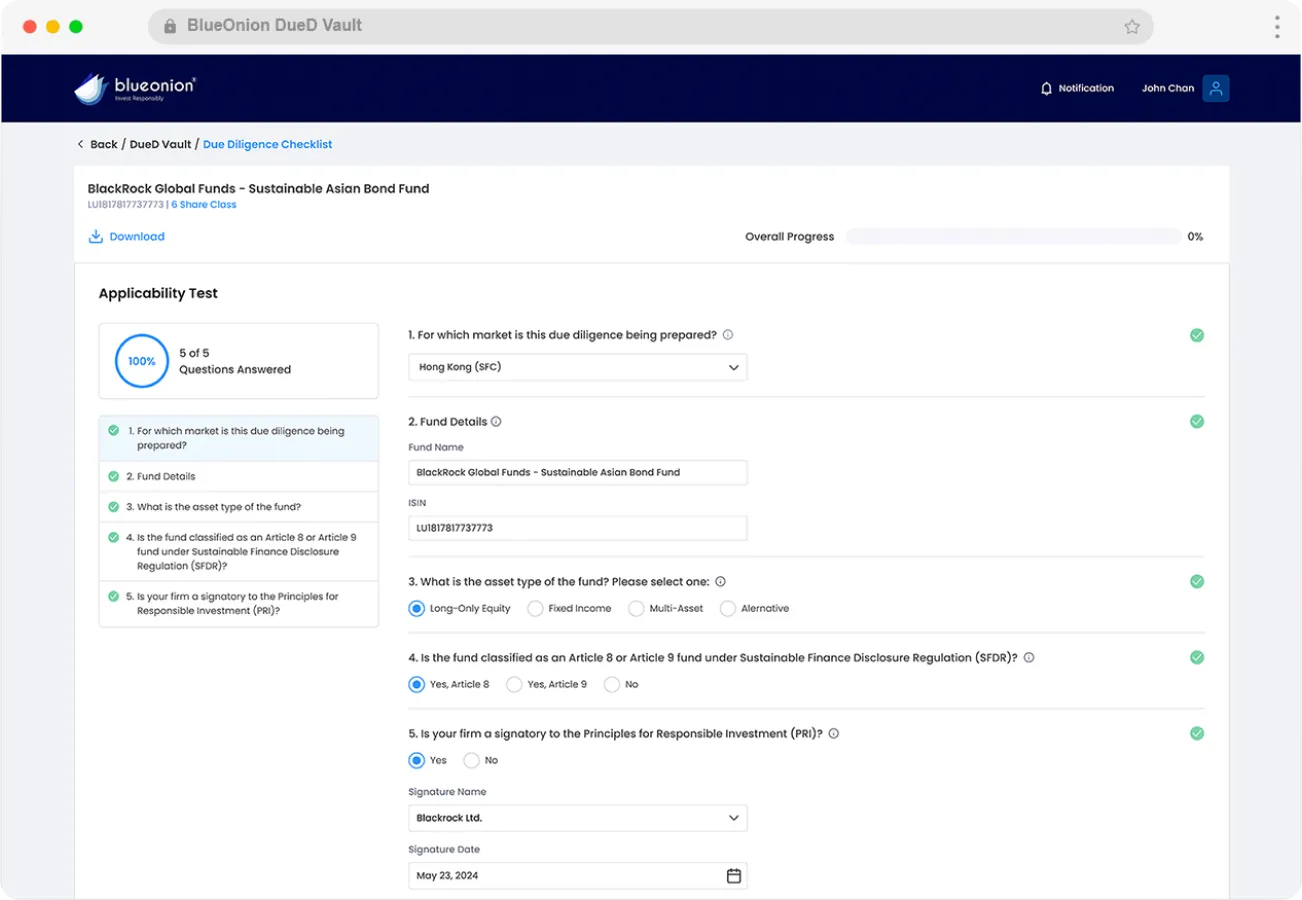
Task: Click the download arrow icon
Action: pos(96,237)
